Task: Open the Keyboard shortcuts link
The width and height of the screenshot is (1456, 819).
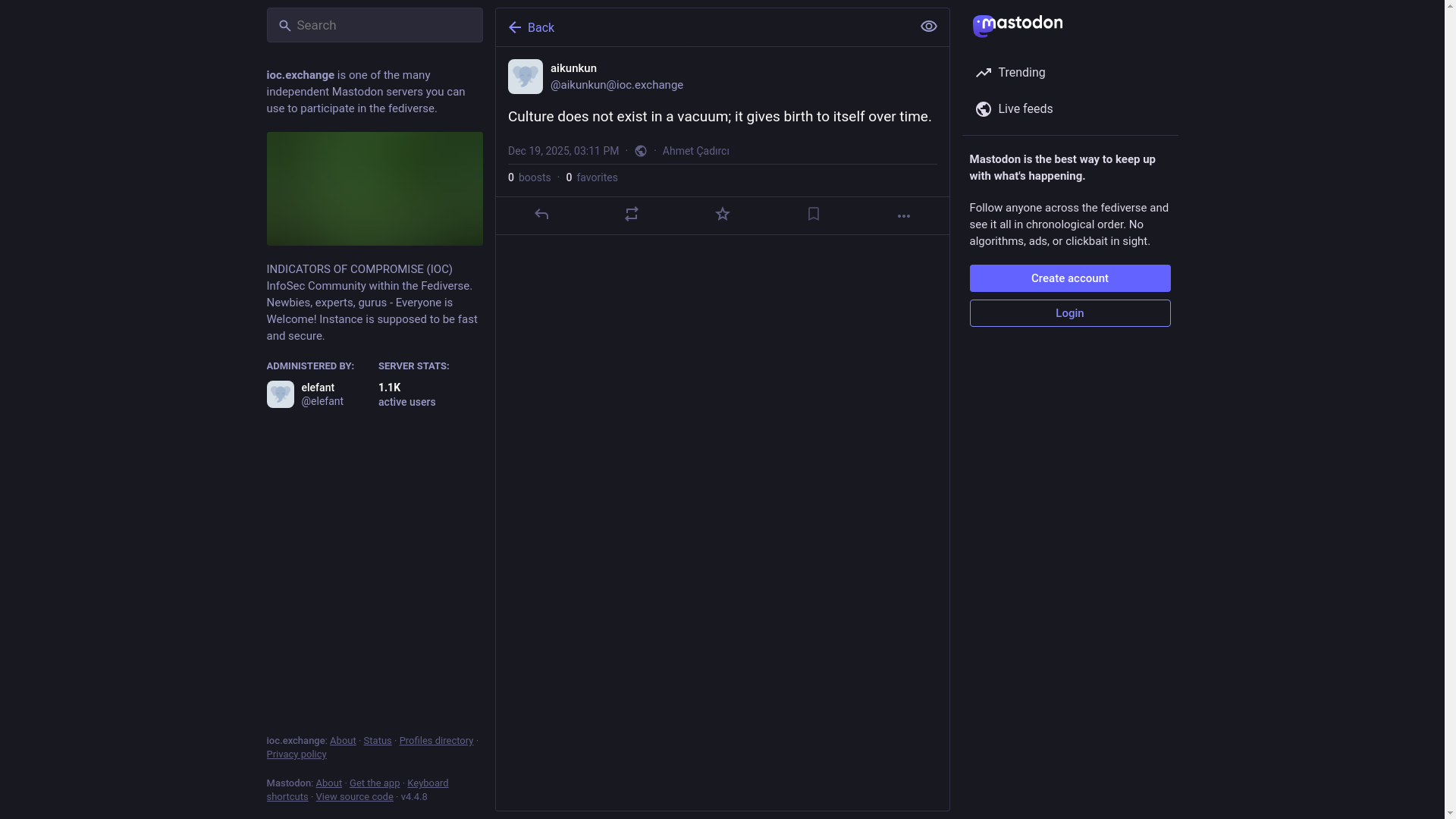Action: pyautogui.click(x=428, y=783)
